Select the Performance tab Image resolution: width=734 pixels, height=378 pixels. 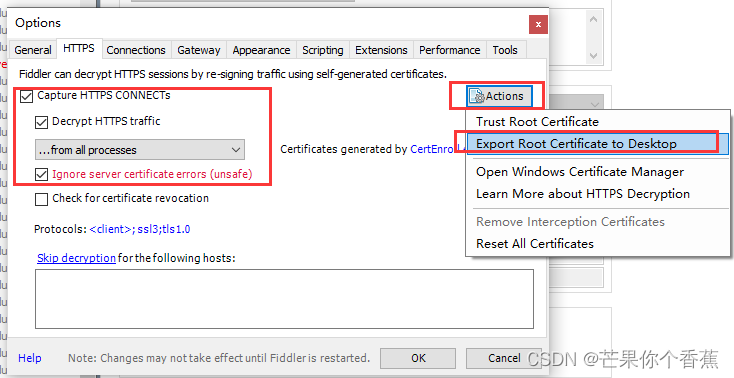(449, 50)
